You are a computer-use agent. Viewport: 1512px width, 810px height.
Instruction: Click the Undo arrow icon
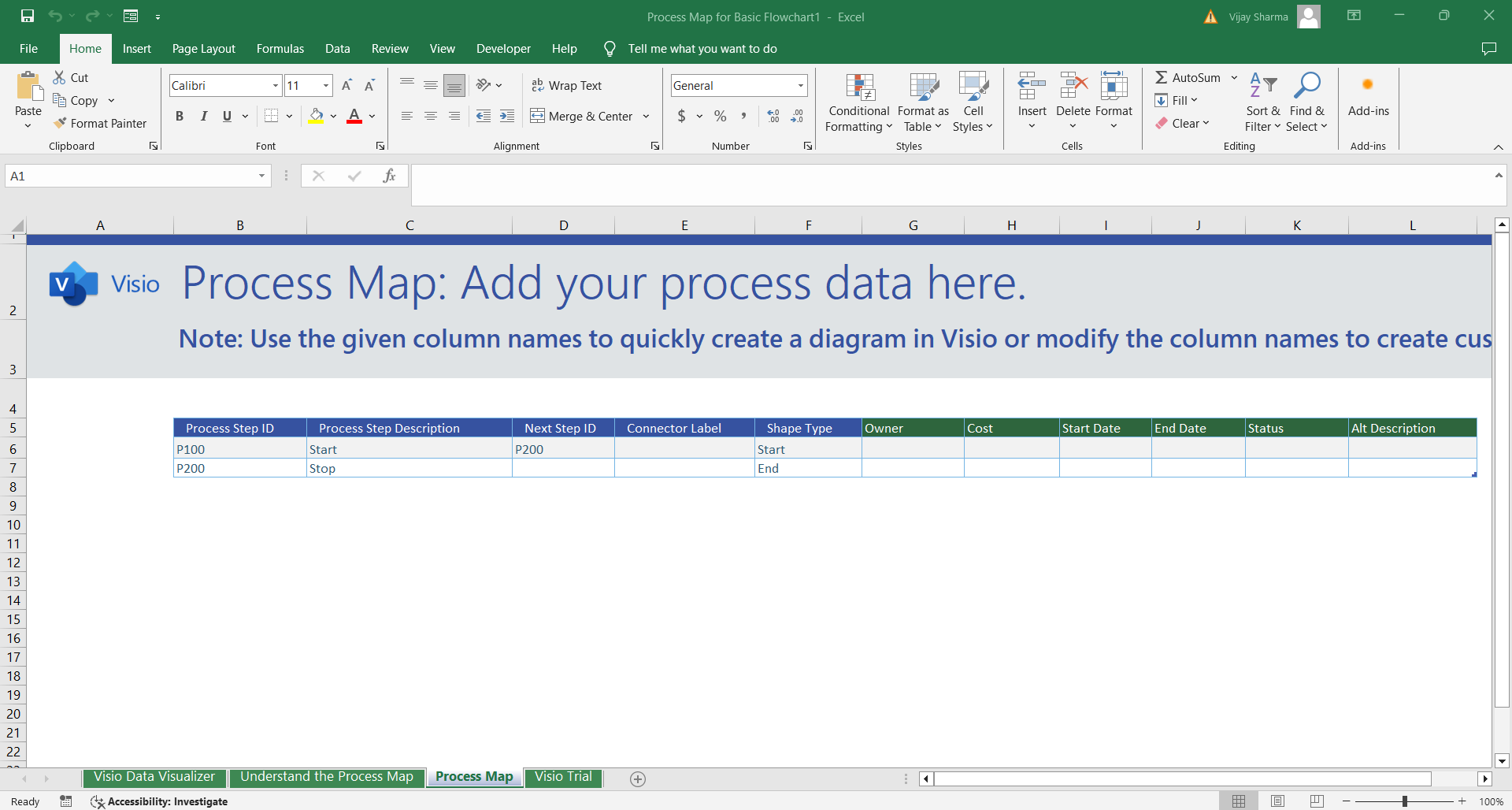pos(55,16)
